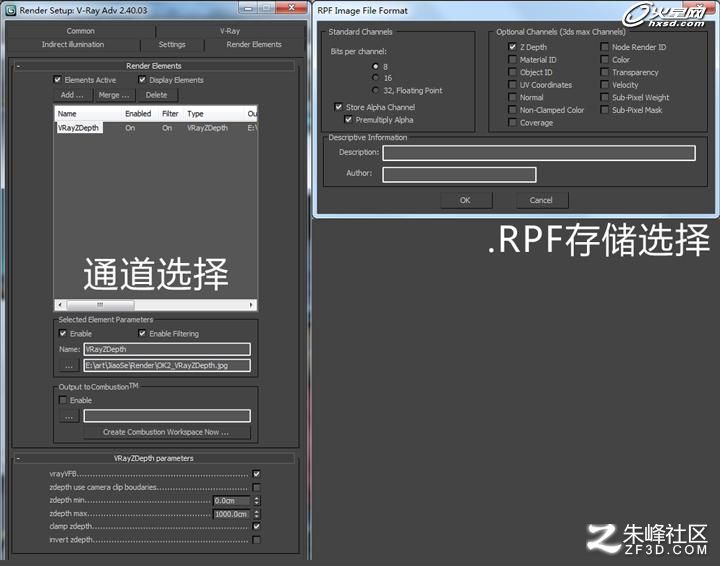Enable the Node Render ID channel
Screen dimensions: 720x566
(605, 47)
